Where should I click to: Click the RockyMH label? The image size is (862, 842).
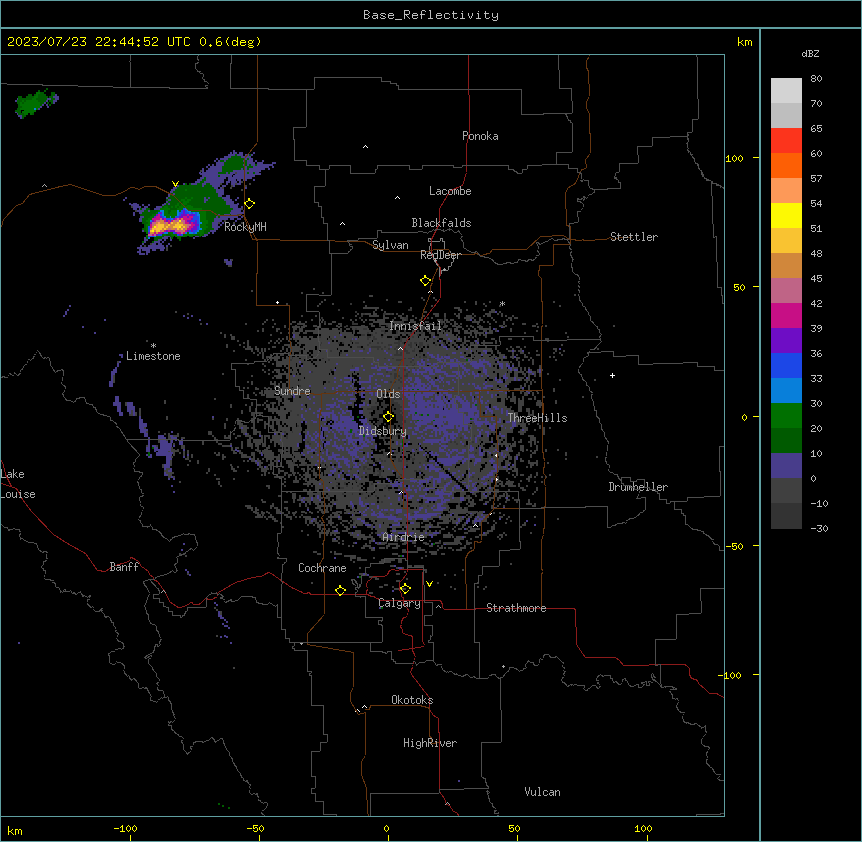coord(245,227)
